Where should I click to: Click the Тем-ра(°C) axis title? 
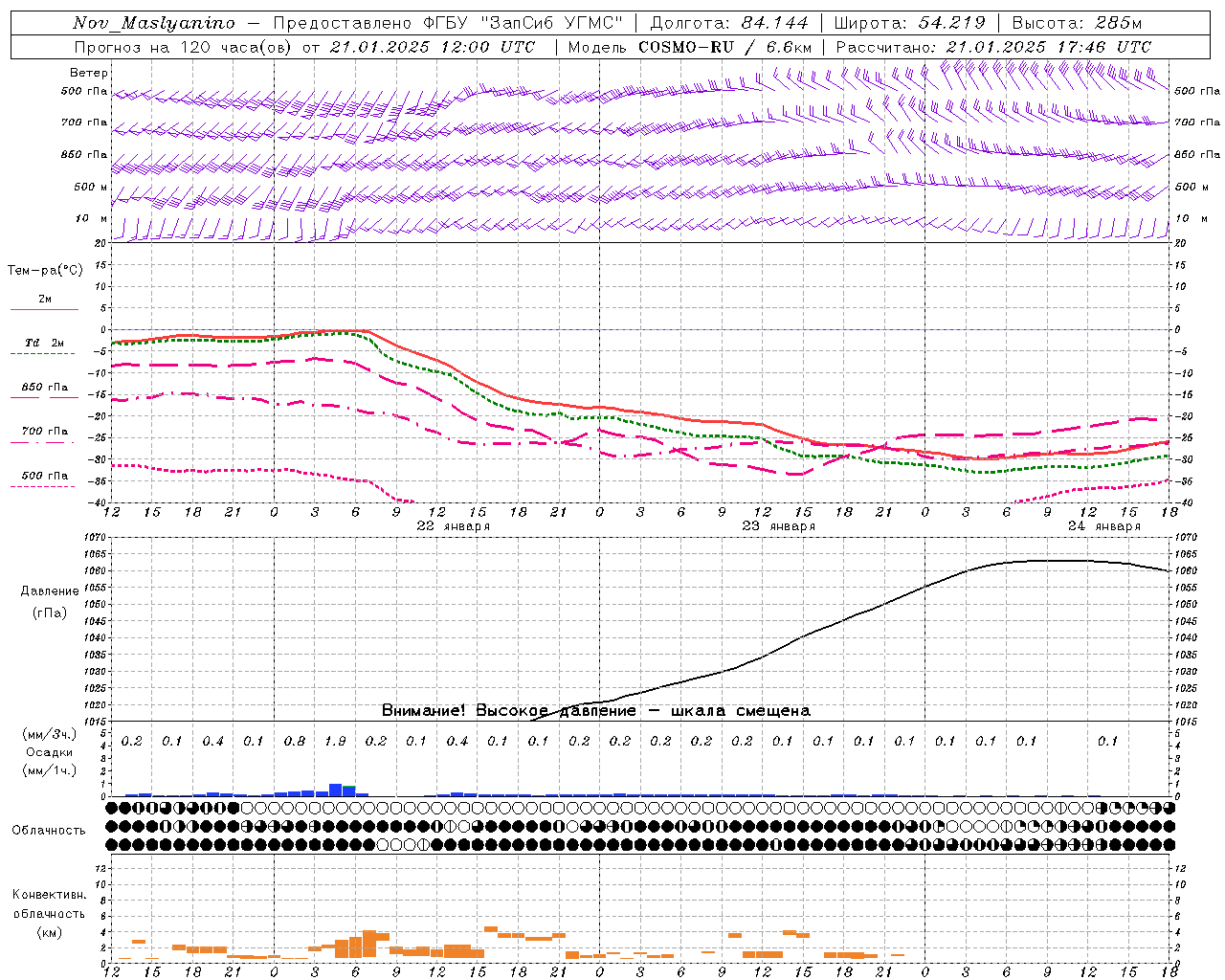(45, 271)
